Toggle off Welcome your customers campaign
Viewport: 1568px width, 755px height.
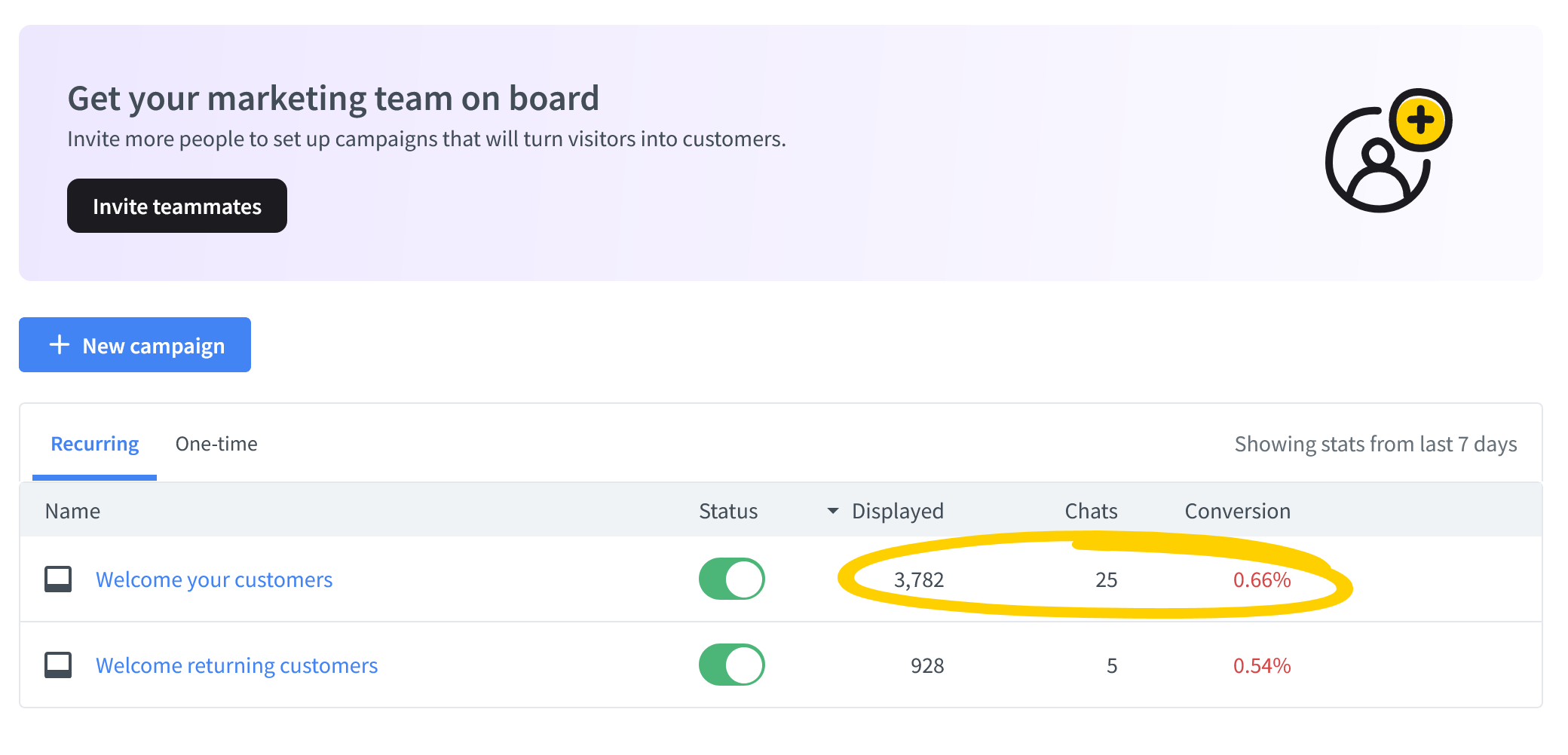tap(731, 579)
